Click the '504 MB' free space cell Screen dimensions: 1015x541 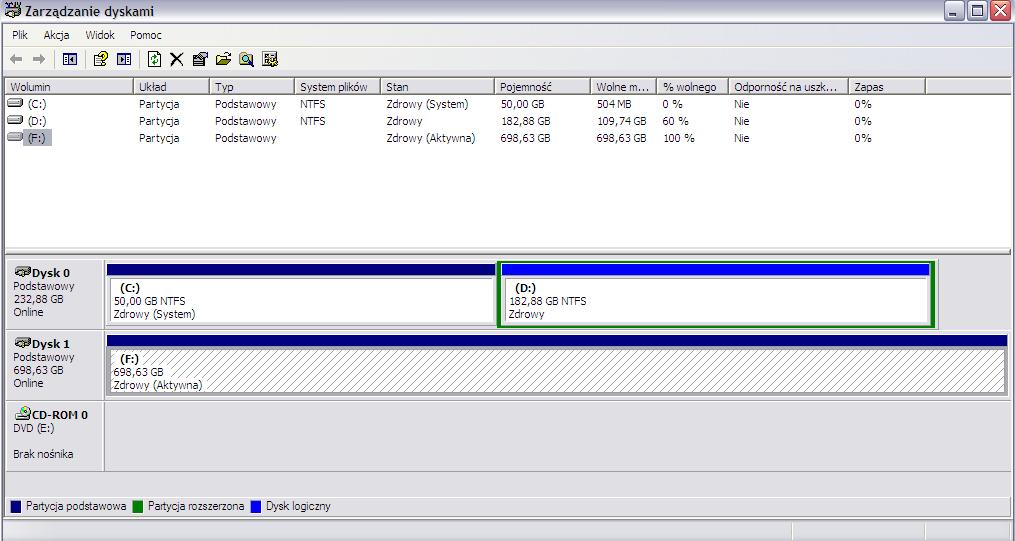point(614,104)
